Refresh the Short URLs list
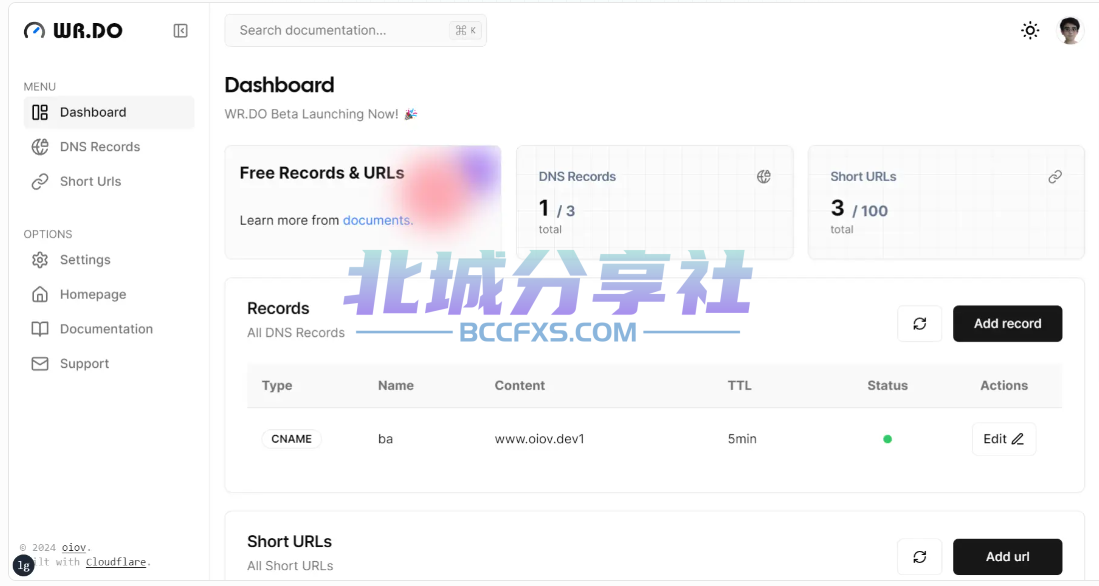The height and width of the screenshot is (586, 1099). (920, 557)
